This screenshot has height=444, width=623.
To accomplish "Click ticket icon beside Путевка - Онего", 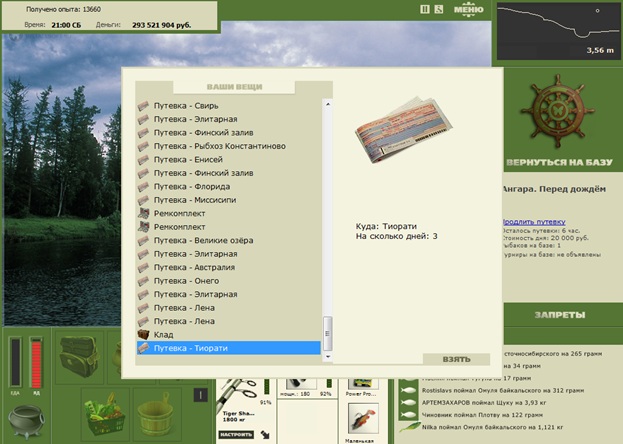I will pyautogui.click(x=143, y=281).
